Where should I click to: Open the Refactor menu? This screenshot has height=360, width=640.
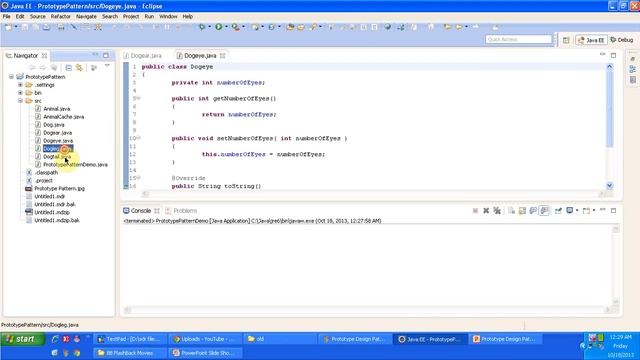coord(60,16)
